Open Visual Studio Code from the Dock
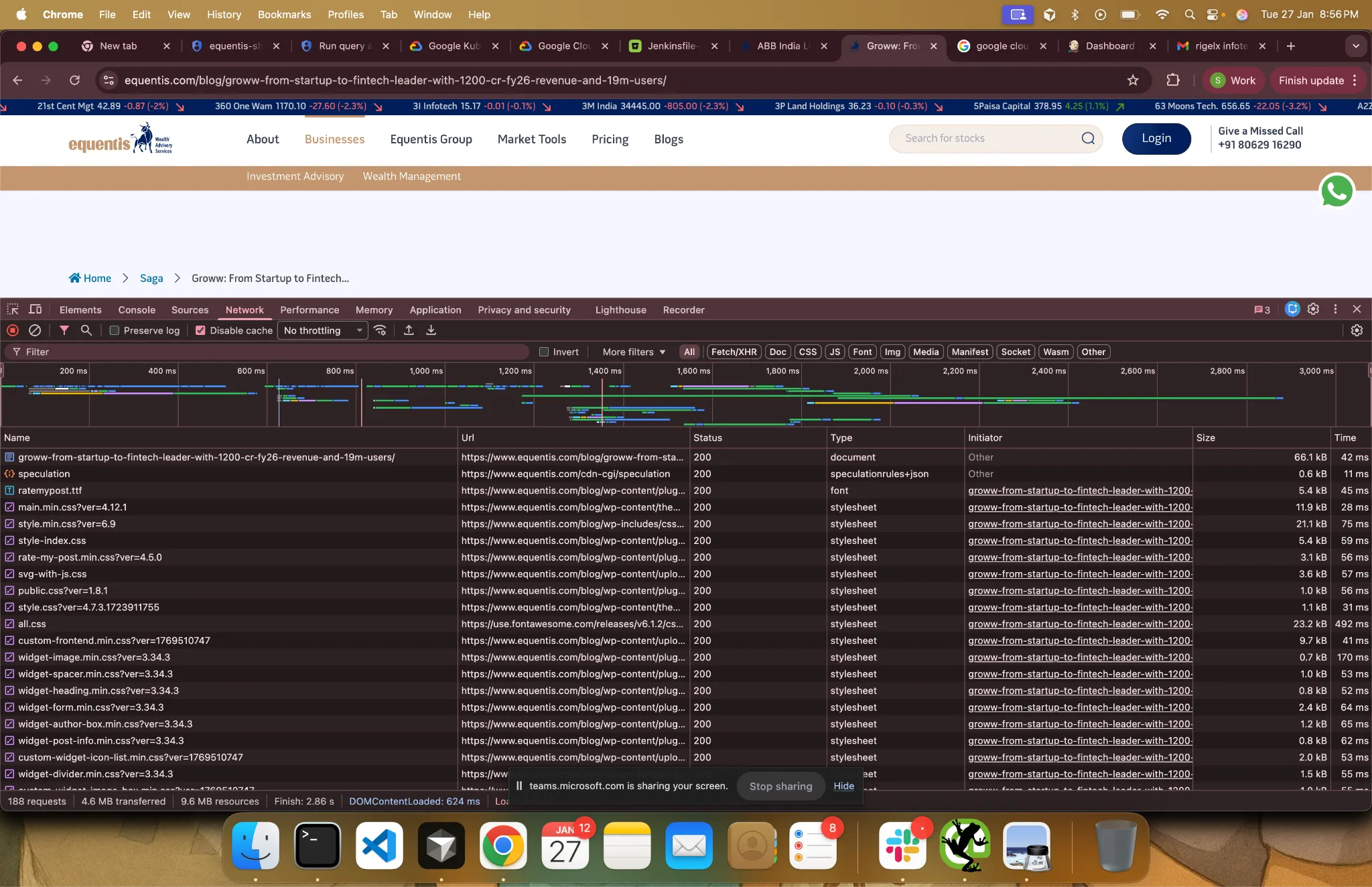Screen dimensions: 1372x887 [x=379, y=845]
